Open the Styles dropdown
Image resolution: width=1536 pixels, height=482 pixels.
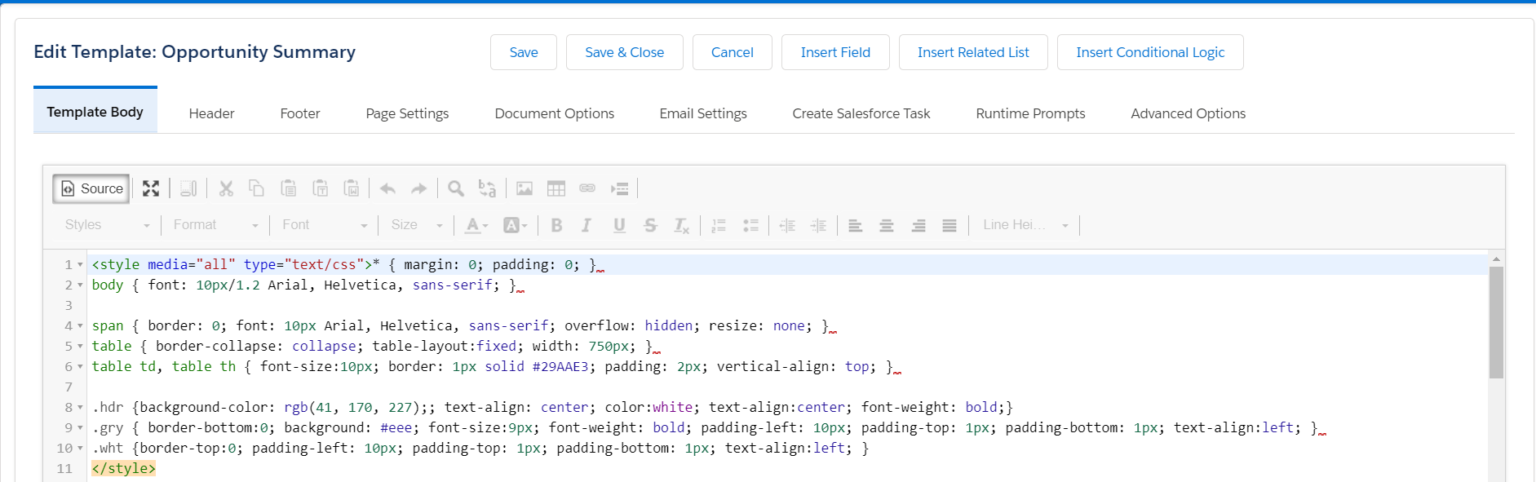[107, 225]
